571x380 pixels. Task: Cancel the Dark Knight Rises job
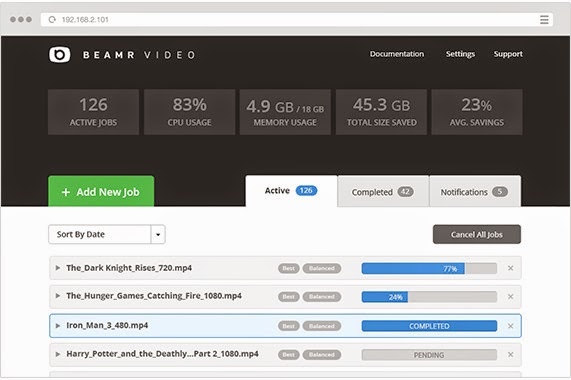[x=511, y=268]
